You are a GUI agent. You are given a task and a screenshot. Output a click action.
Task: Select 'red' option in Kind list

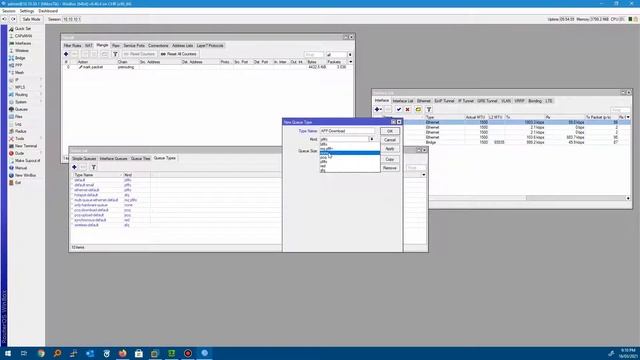[x=349, y=166]
